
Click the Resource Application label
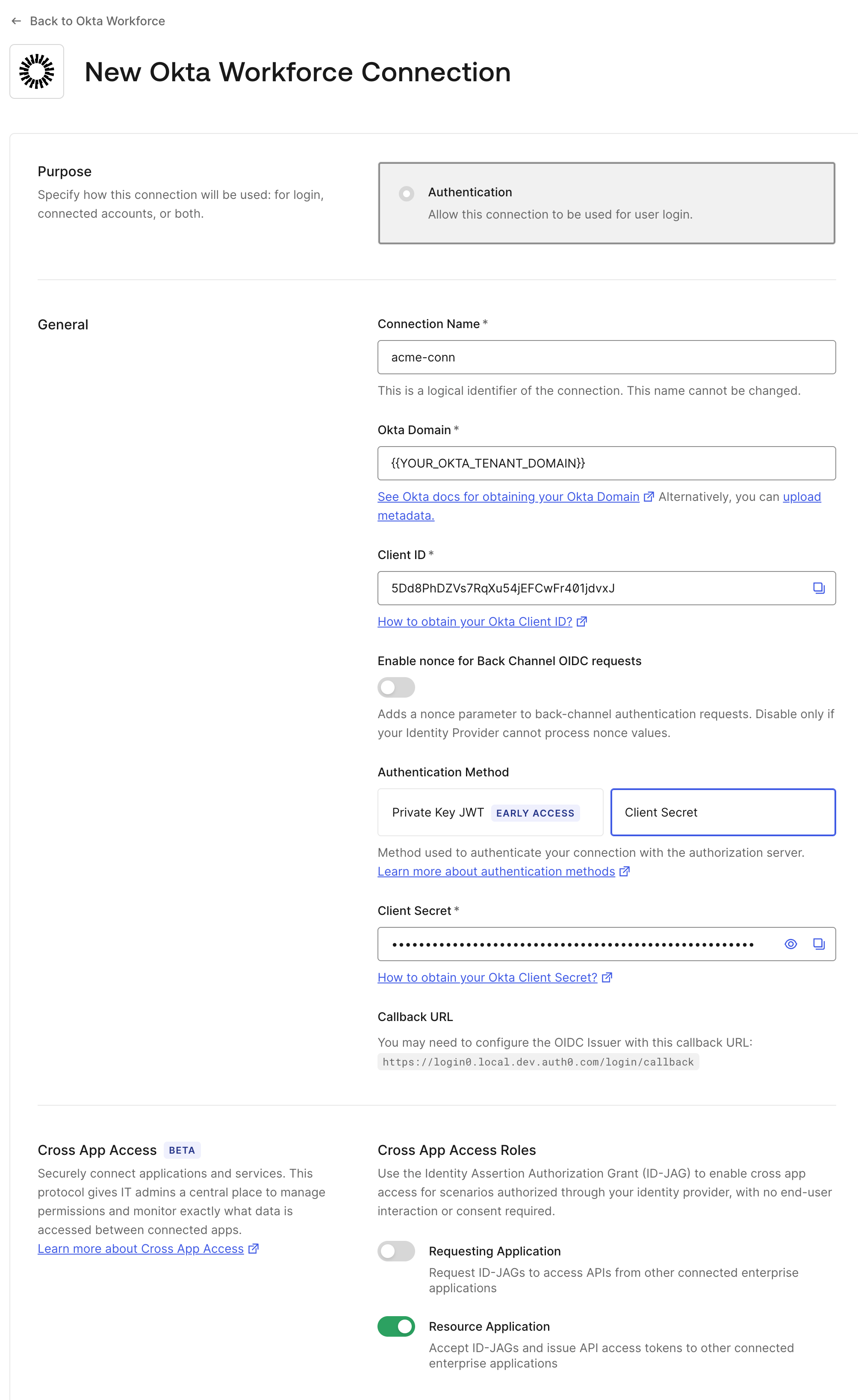point(489,1326)
